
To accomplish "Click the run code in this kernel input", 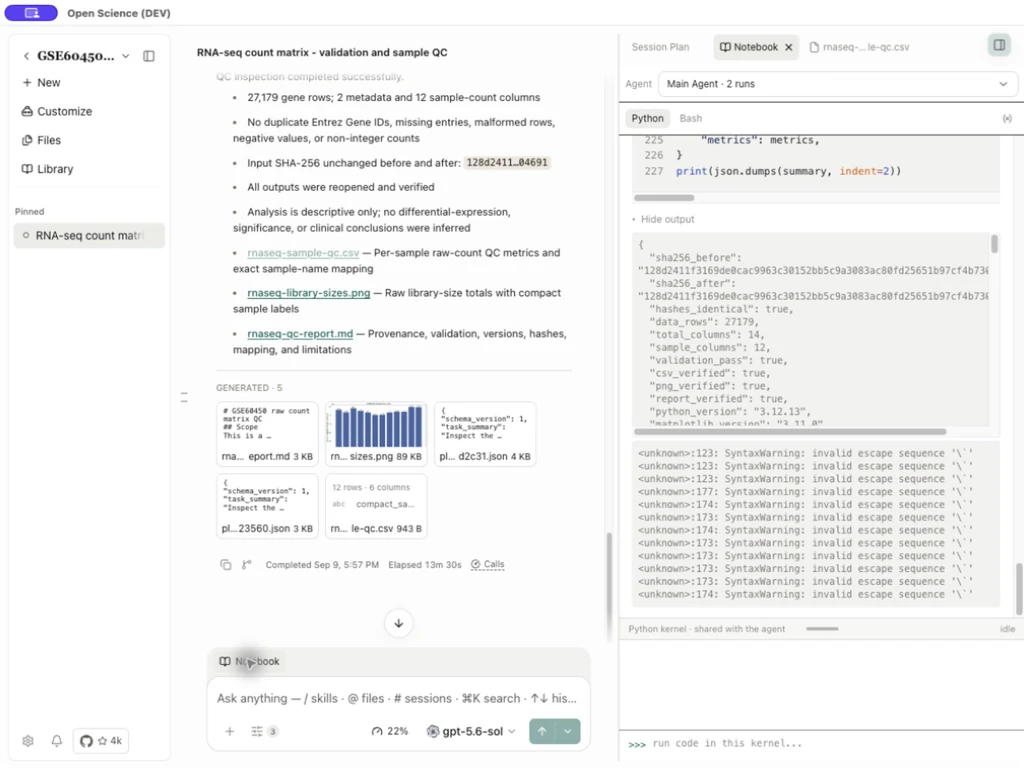I will (x=821, y=744).
